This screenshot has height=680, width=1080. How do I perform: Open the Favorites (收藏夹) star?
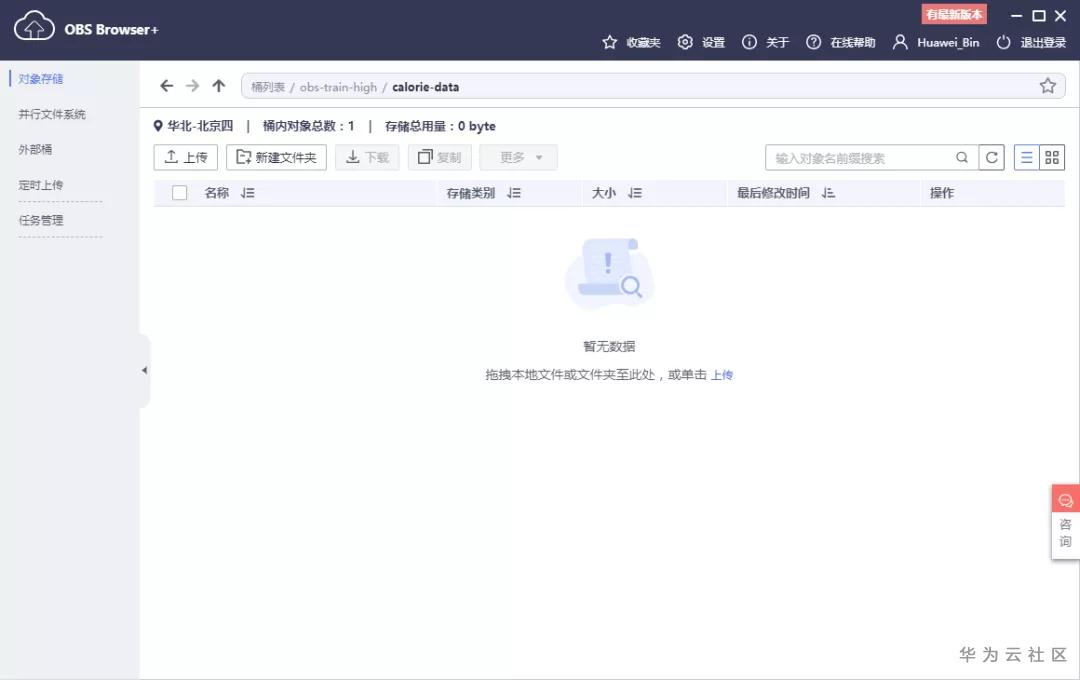point(629,42)
